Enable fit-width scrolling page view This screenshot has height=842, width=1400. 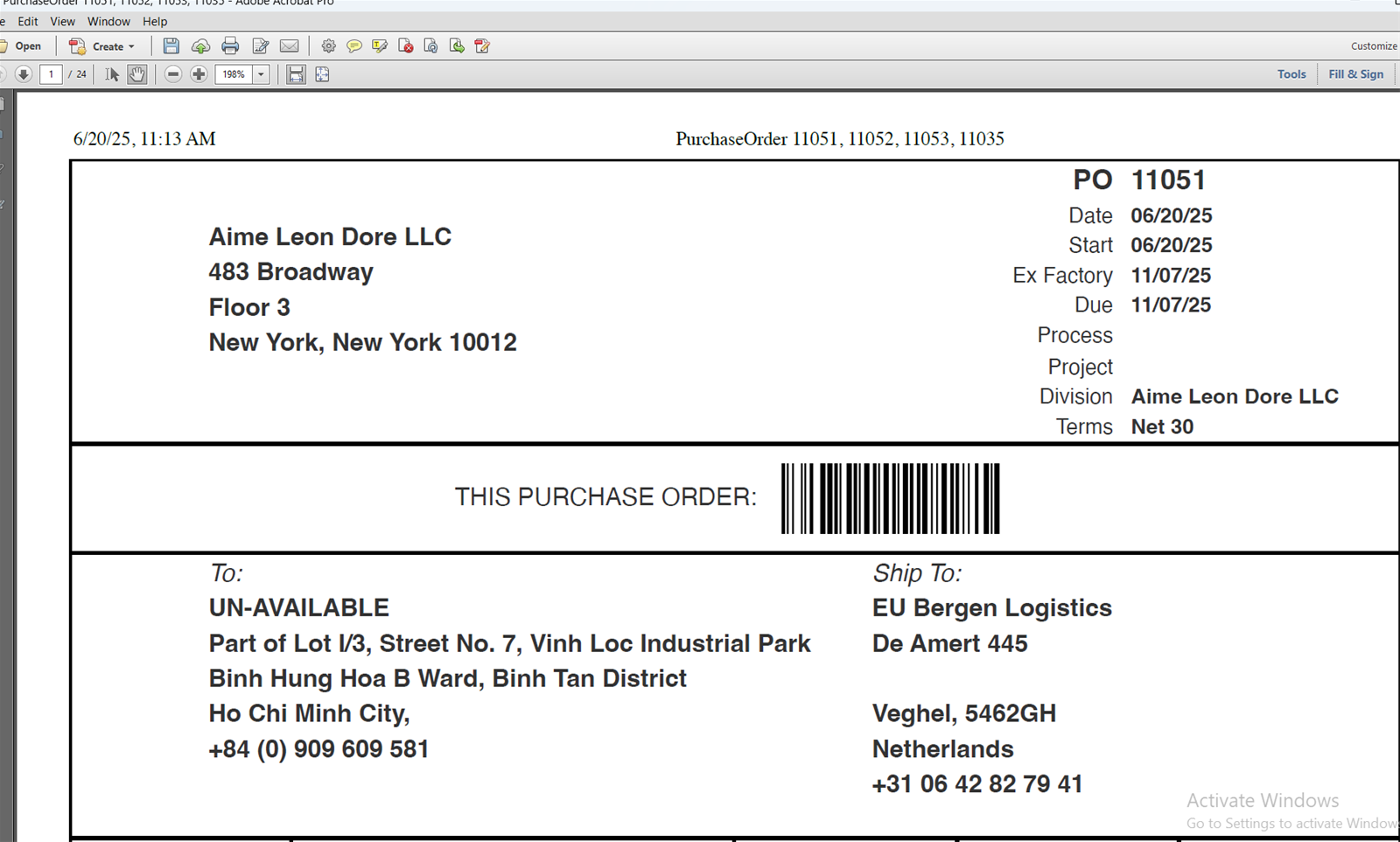(297, 74)
